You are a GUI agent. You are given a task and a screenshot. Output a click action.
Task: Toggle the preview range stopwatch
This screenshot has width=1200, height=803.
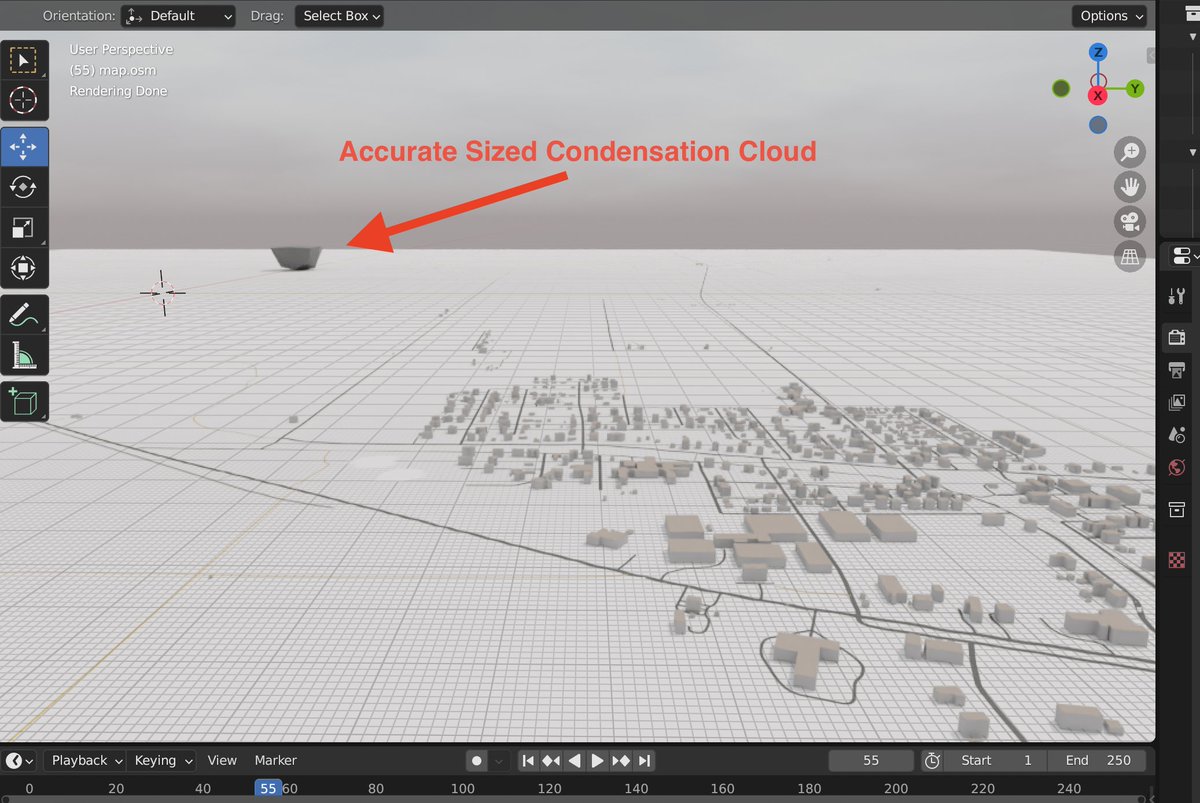932,760
